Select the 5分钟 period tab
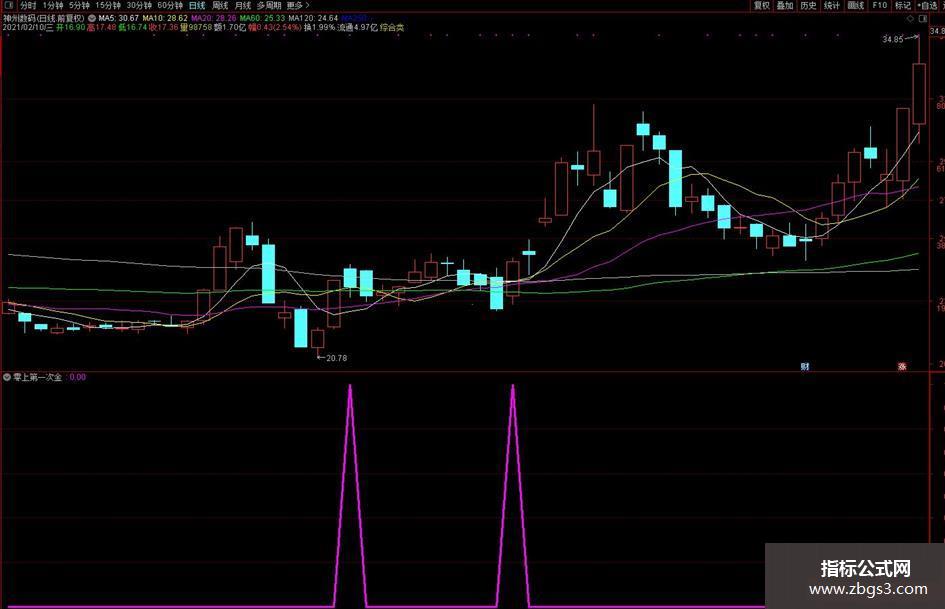This screenshot has height=609, width=945. click(x=79, y=5)
